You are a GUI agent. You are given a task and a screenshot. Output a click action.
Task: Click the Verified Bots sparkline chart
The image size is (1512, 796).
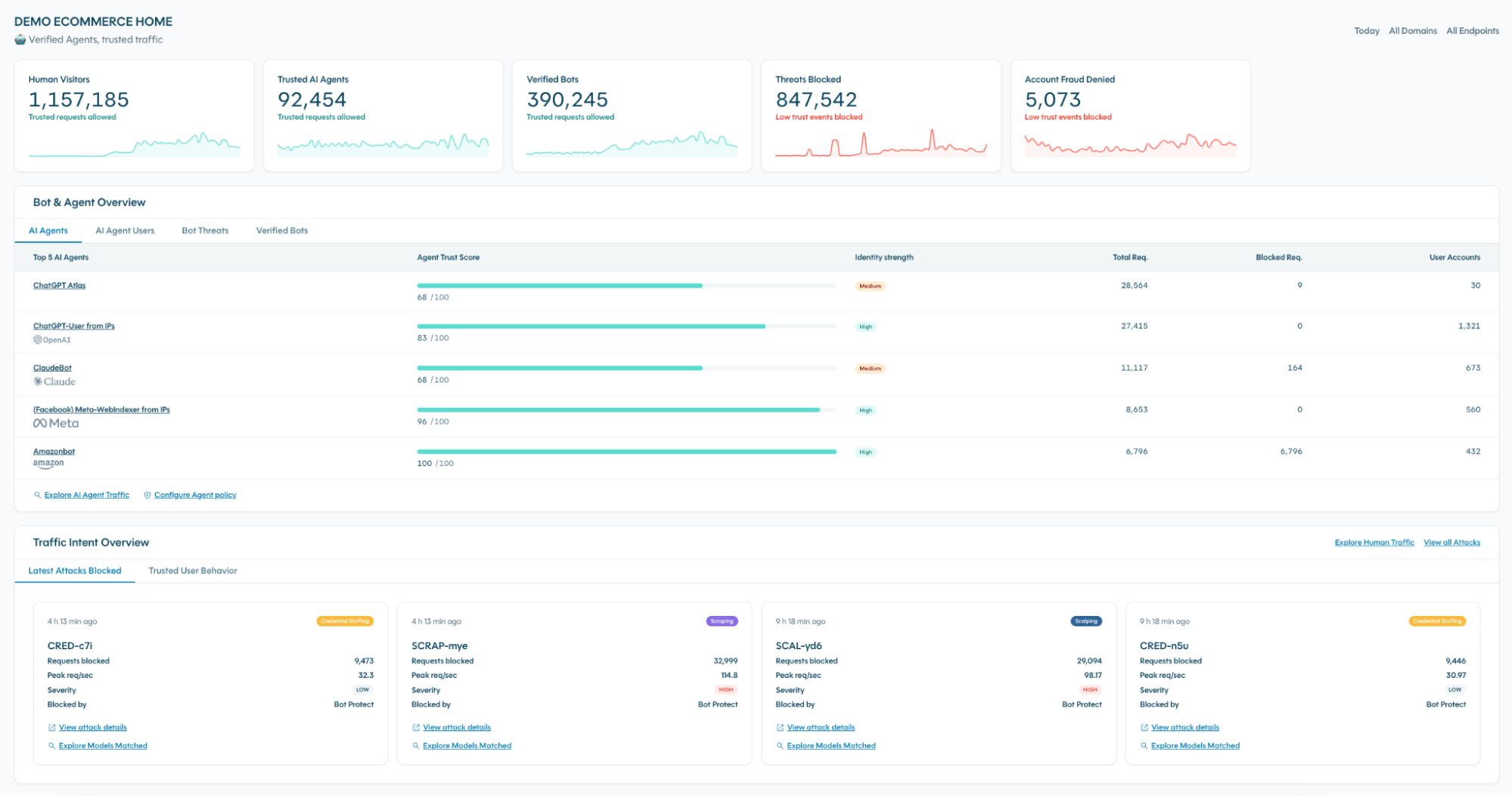(x=632, y=144)
